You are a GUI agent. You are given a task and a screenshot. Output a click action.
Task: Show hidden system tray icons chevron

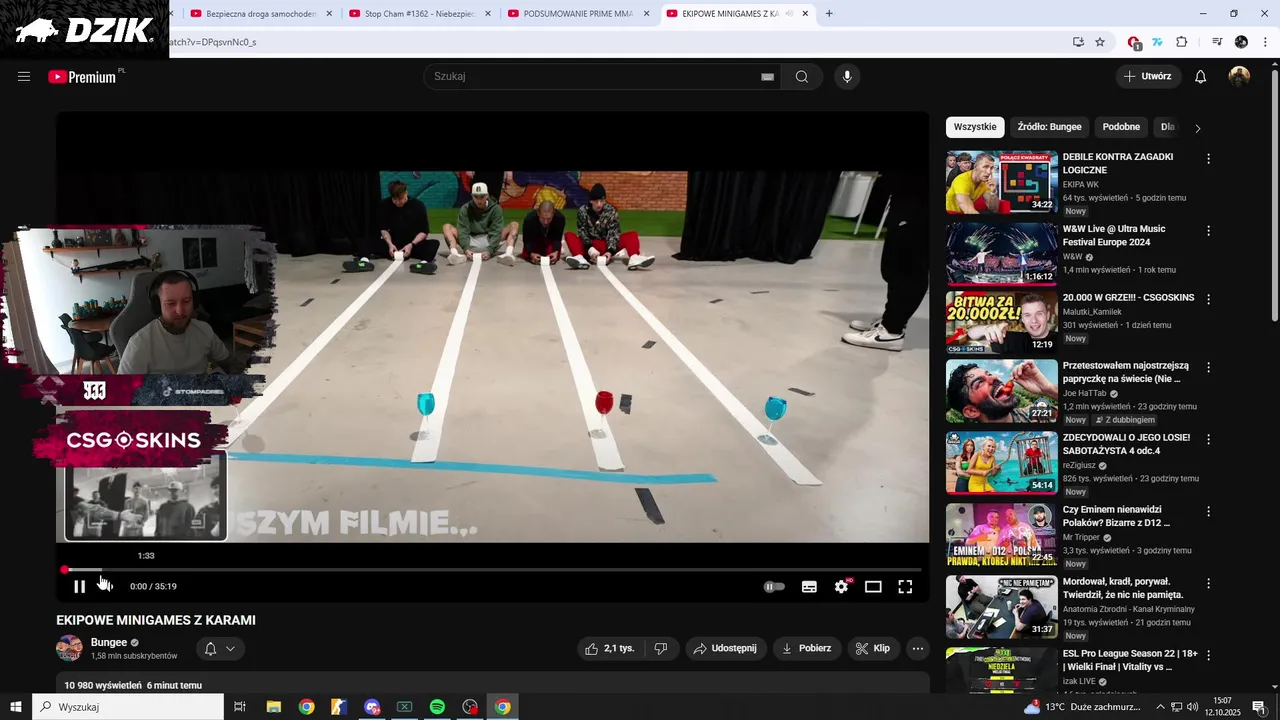pyautogui.click(x=1160, y=707)
